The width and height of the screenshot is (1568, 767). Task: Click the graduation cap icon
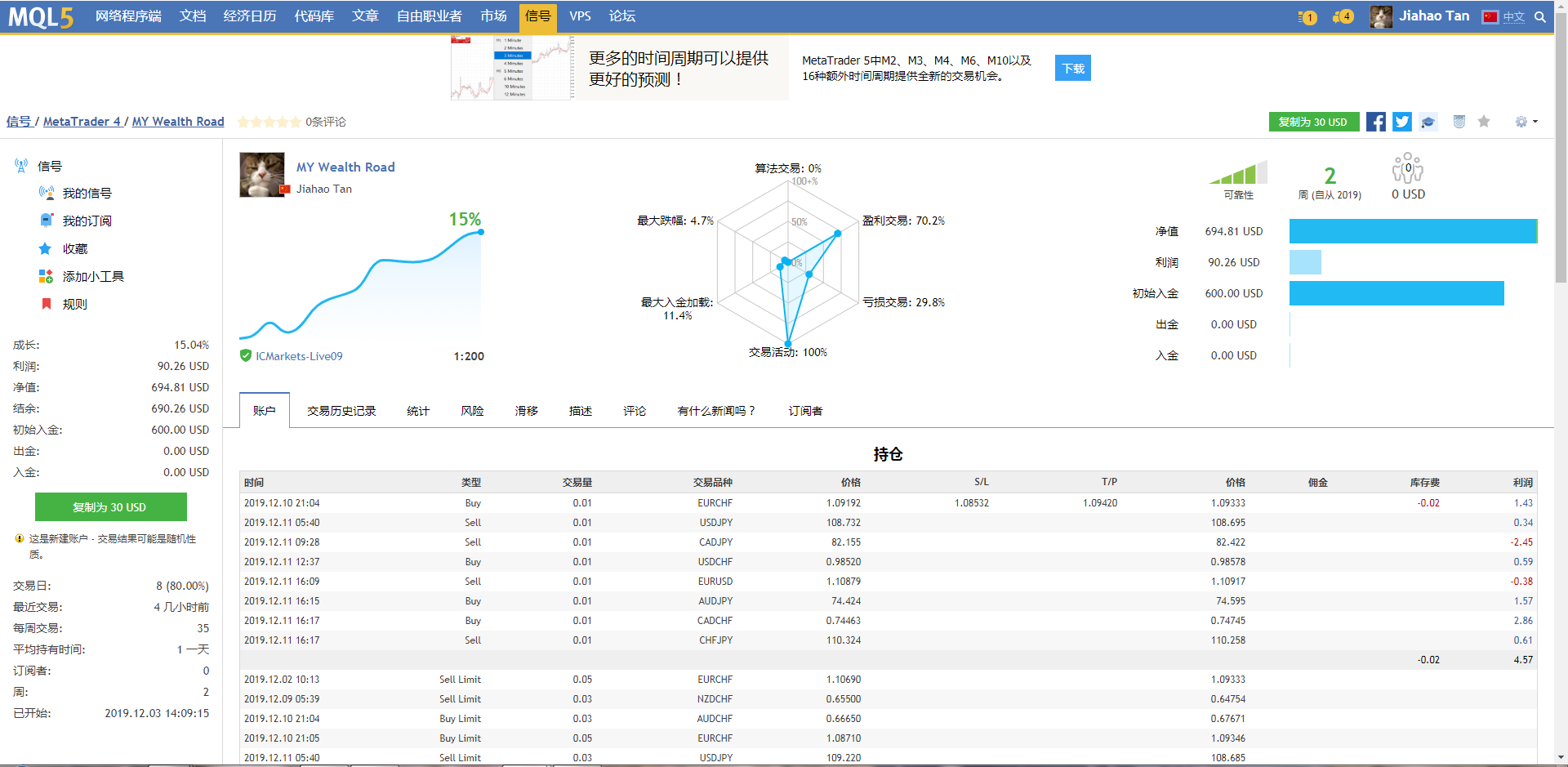[x=1428, y=122]
